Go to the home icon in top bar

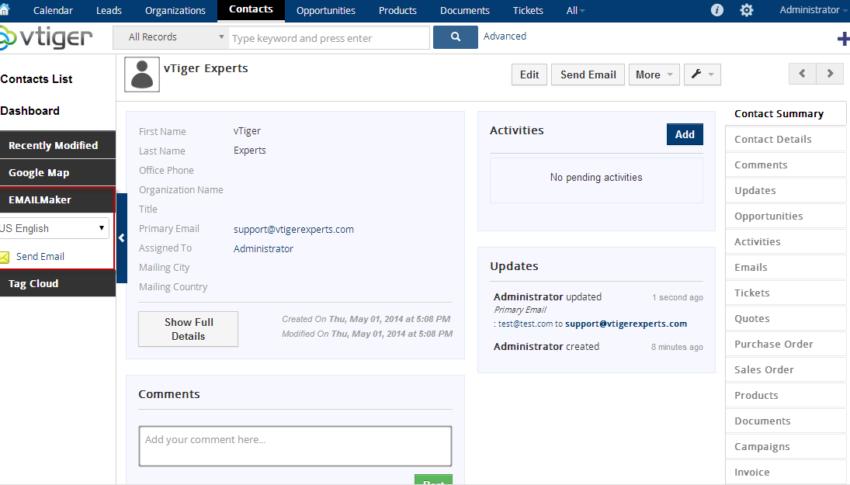(x=4, y=9)
